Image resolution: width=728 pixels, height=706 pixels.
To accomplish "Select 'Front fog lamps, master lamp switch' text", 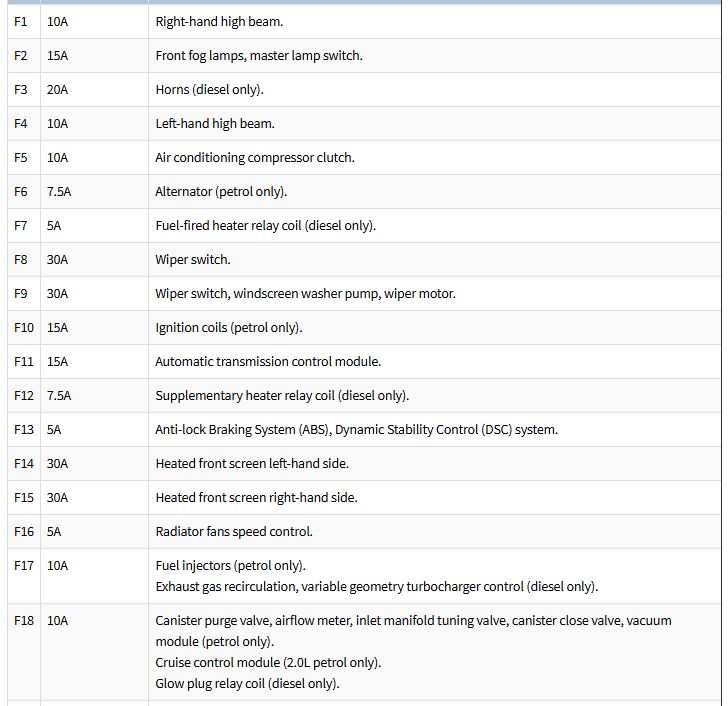I will [258, 55].
